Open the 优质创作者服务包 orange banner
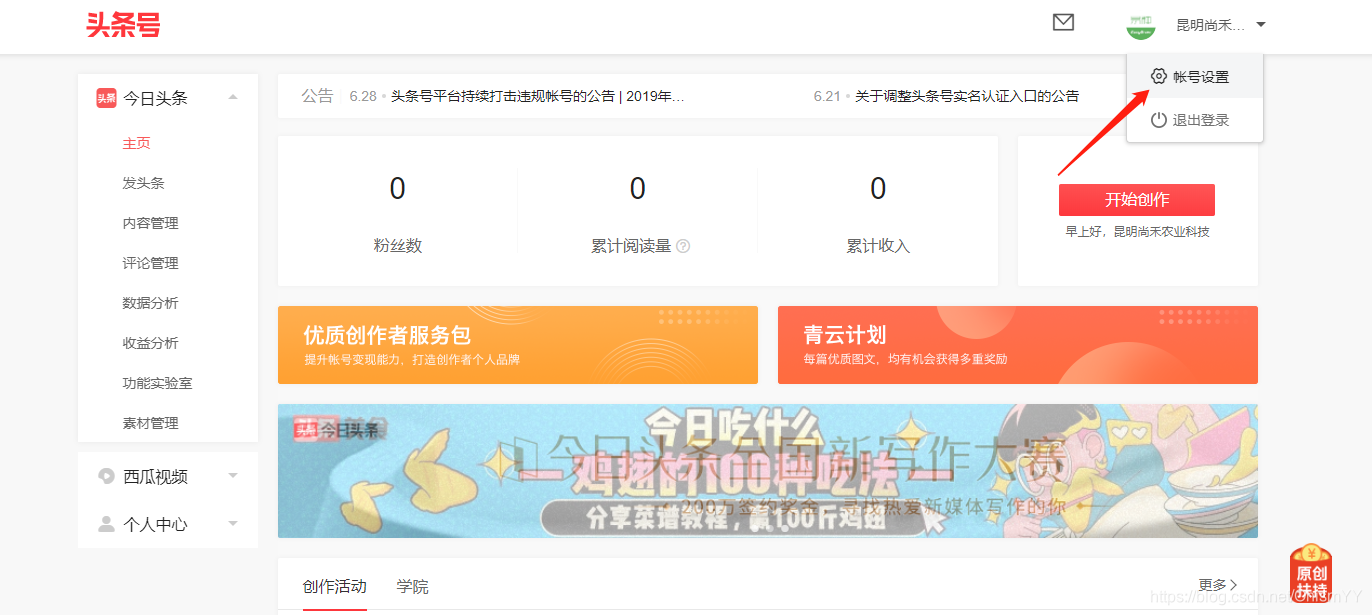Viewport: 1372px width, 615px height. (x=517, y=345)
